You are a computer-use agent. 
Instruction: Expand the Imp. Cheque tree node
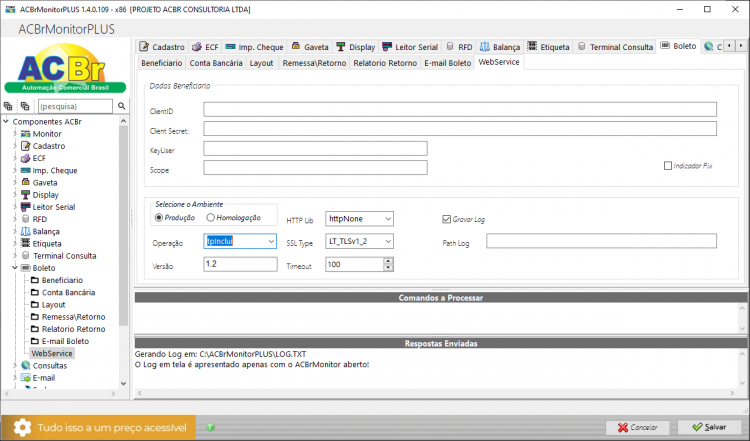tap(15, 170)
